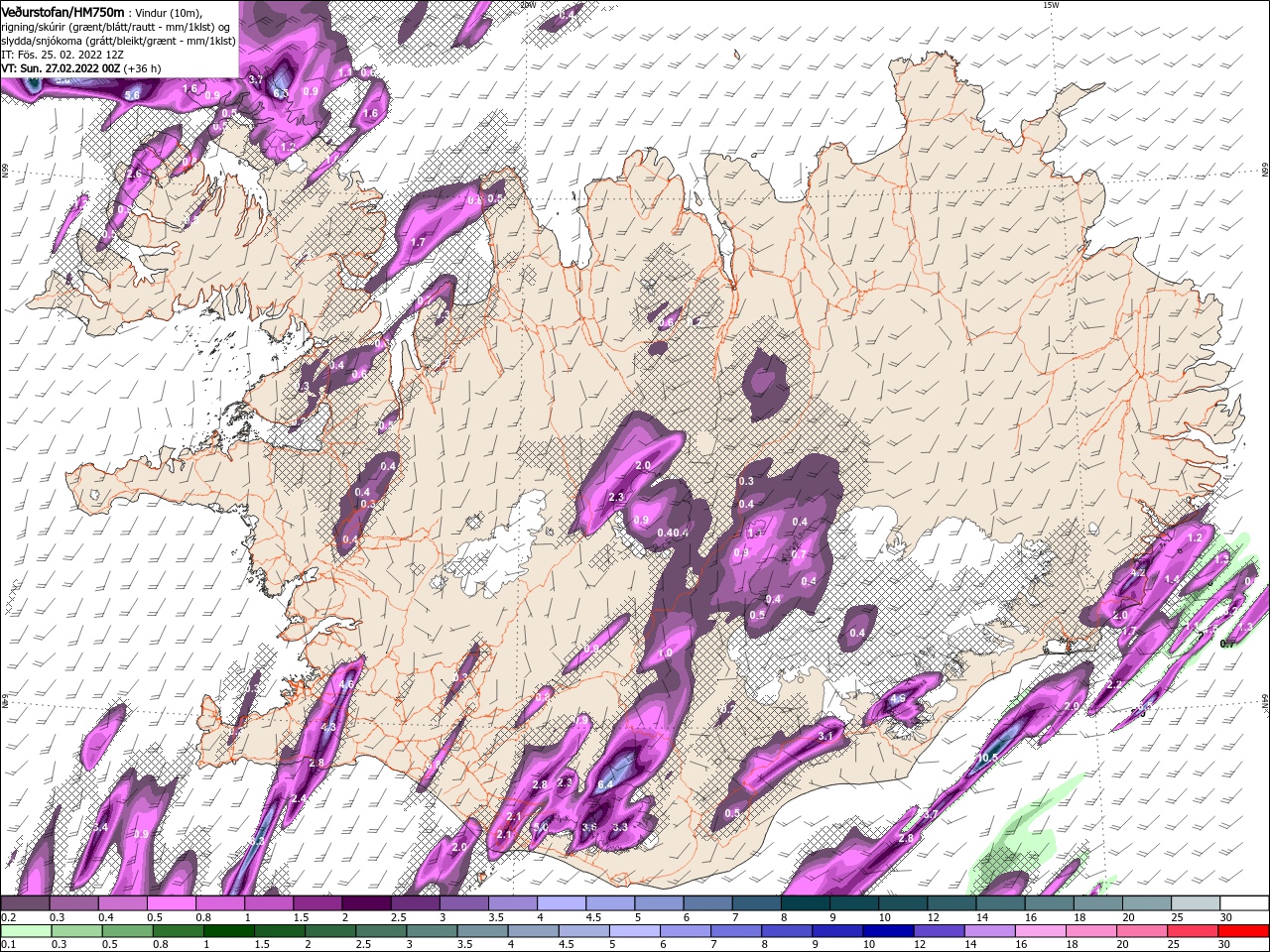Click the 10.5 precipitation value on the map
The image size is (1270, 952).
(986, 758)
